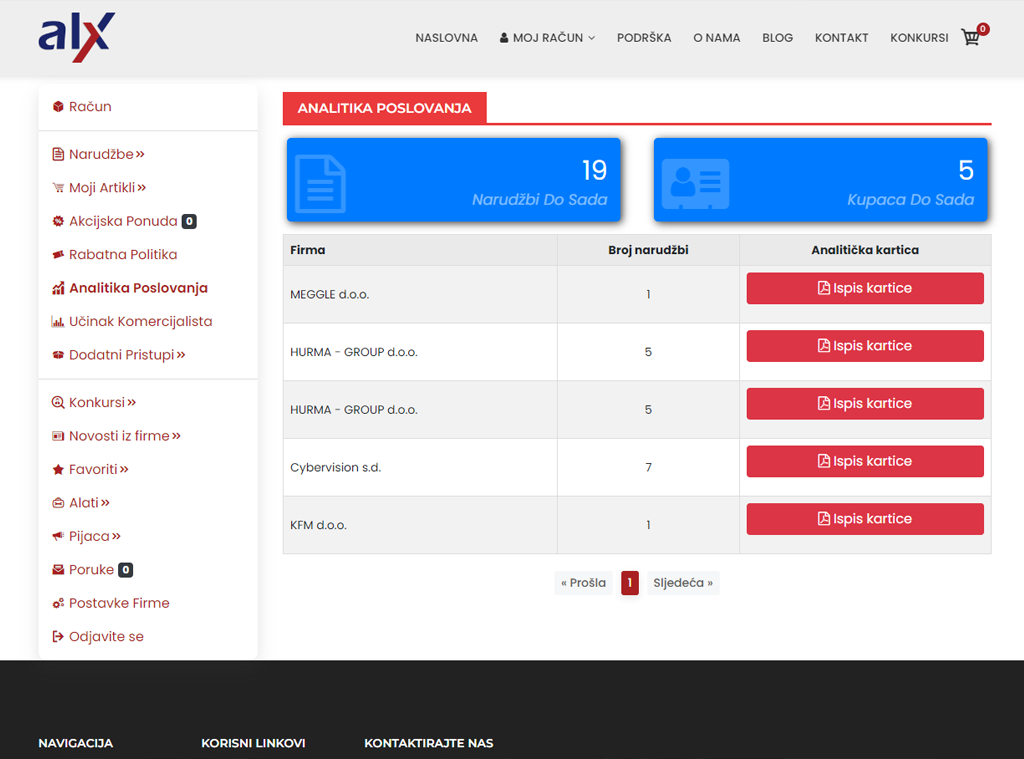Image resolution: width=1024 pixels, height=759 pixels.
Task: Click the Narudžbe document icon
Action: click(x=58, y=154)
